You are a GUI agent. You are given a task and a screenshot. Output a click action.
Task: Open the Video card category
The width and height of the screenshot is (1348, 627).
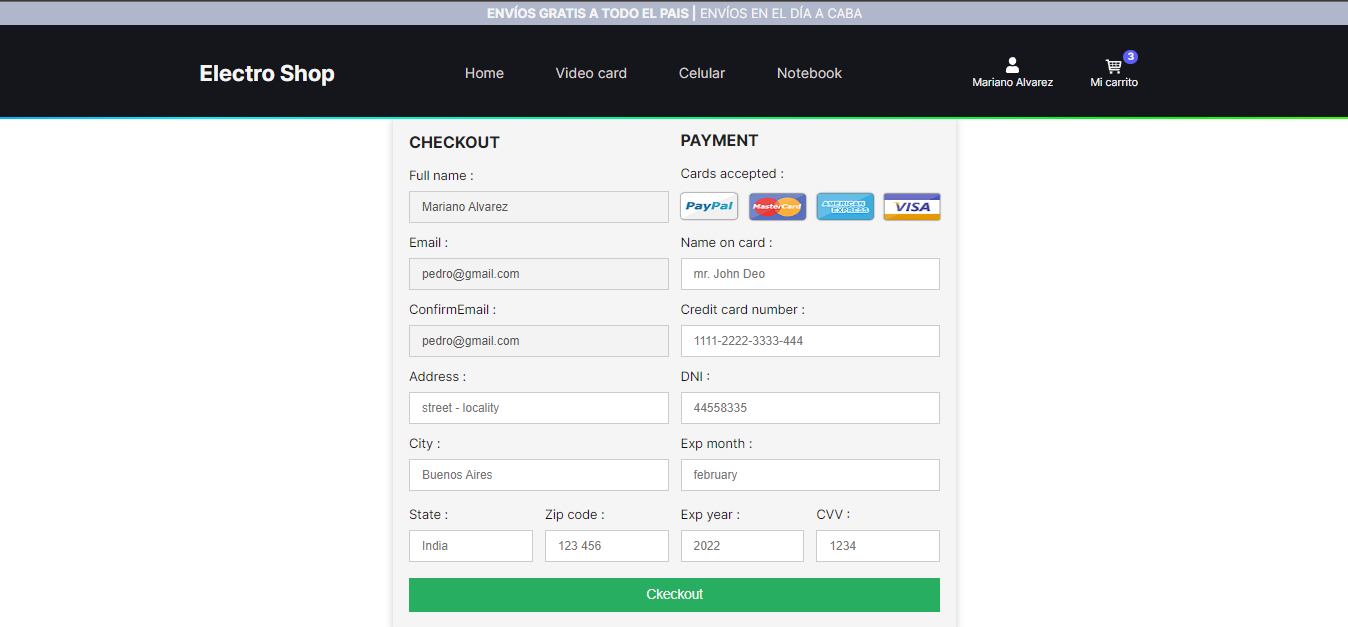coord(590,73)
